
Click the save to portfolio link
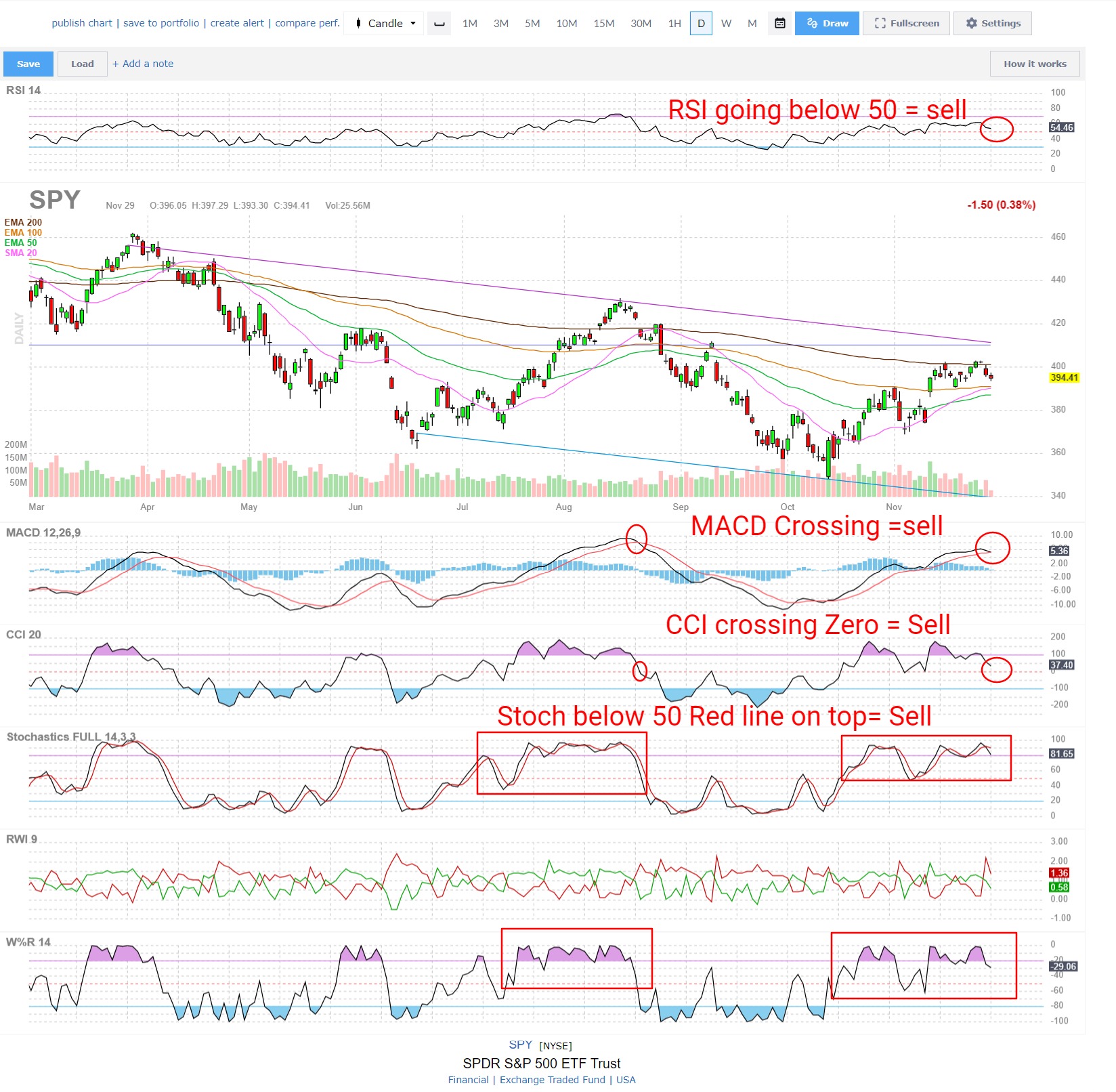point(161,23)
